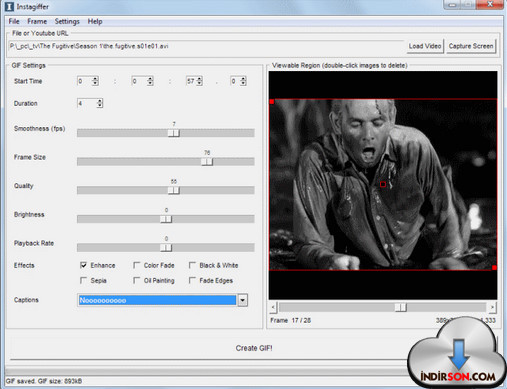507x389 pixels.
Task: Click the Load Video button
Action: pos(425,46)
